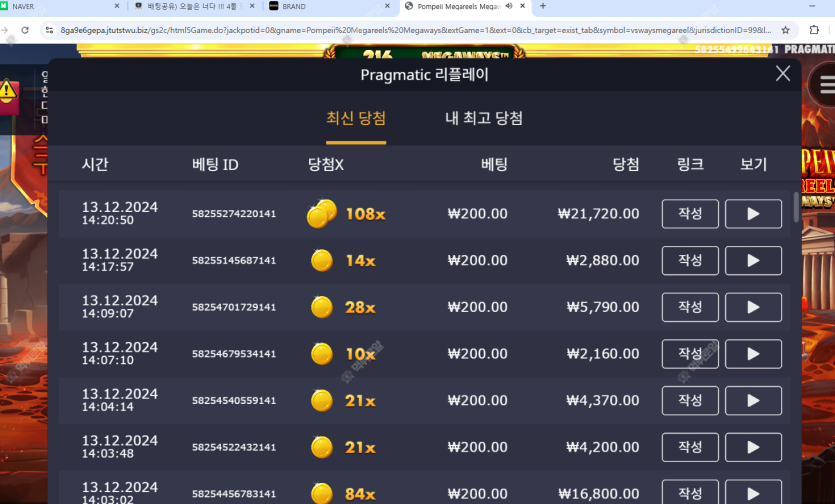This screenshot has height=504, width=835.
Task: View site information icon in address bar
Action: [49, 30]
